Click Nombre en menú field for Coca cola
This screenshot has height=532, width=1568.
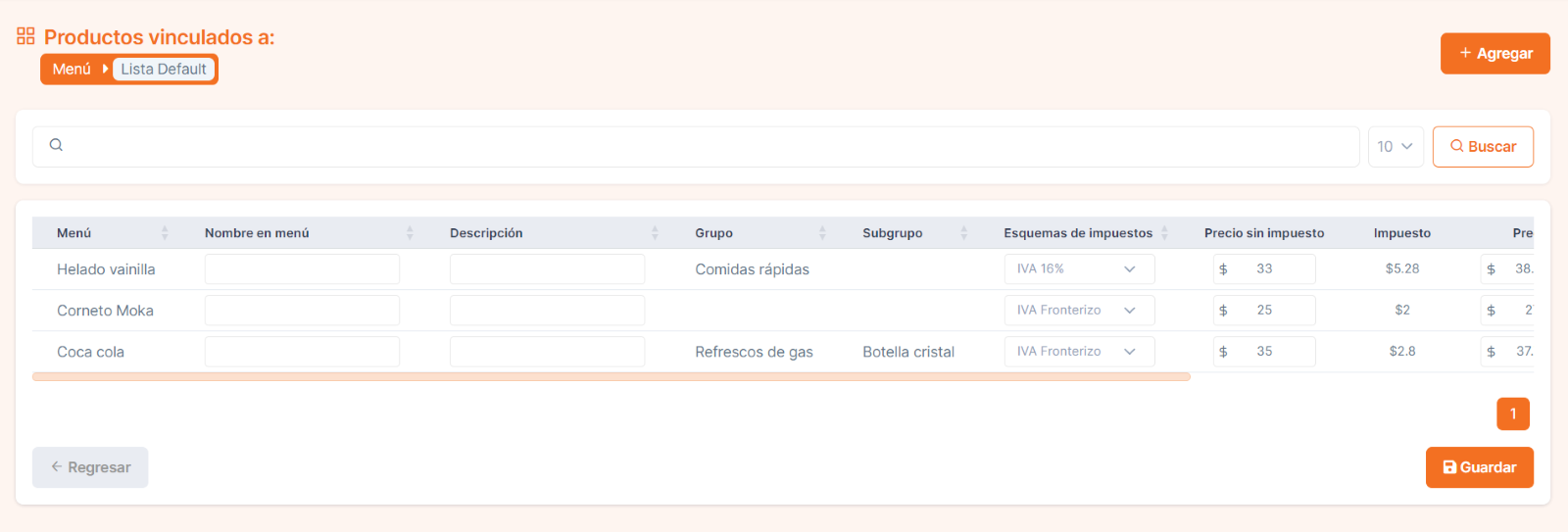click(302, 351)
